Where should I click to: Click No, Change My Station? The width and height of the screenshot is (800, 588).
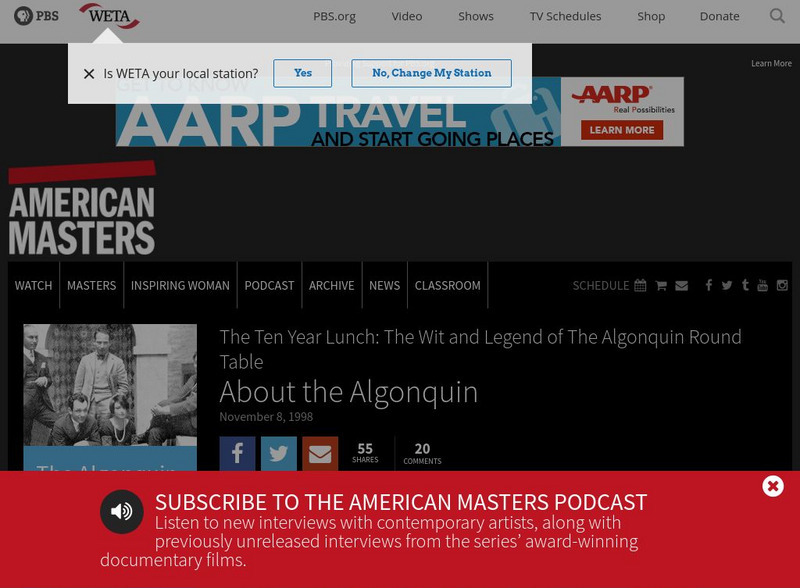pyautogui.click(x=431, y=73)
